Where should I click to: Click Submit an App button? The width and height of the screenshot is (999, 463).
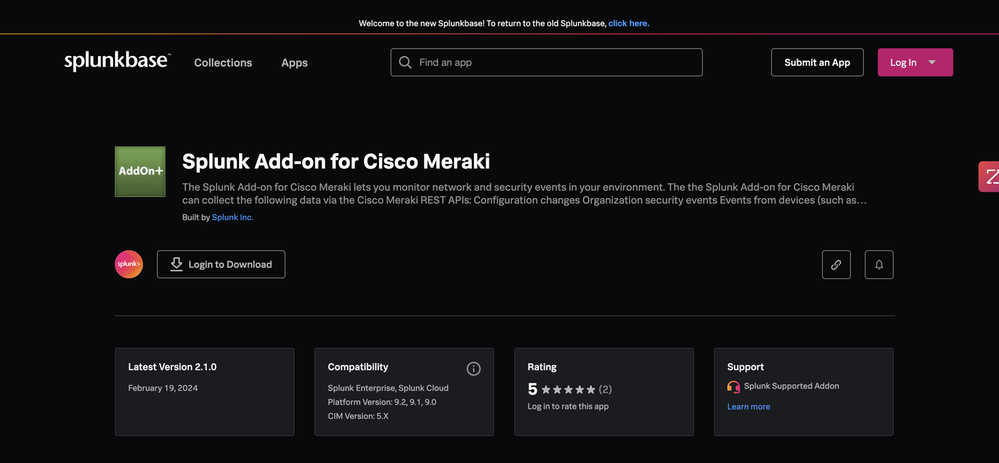coord(817,62)
